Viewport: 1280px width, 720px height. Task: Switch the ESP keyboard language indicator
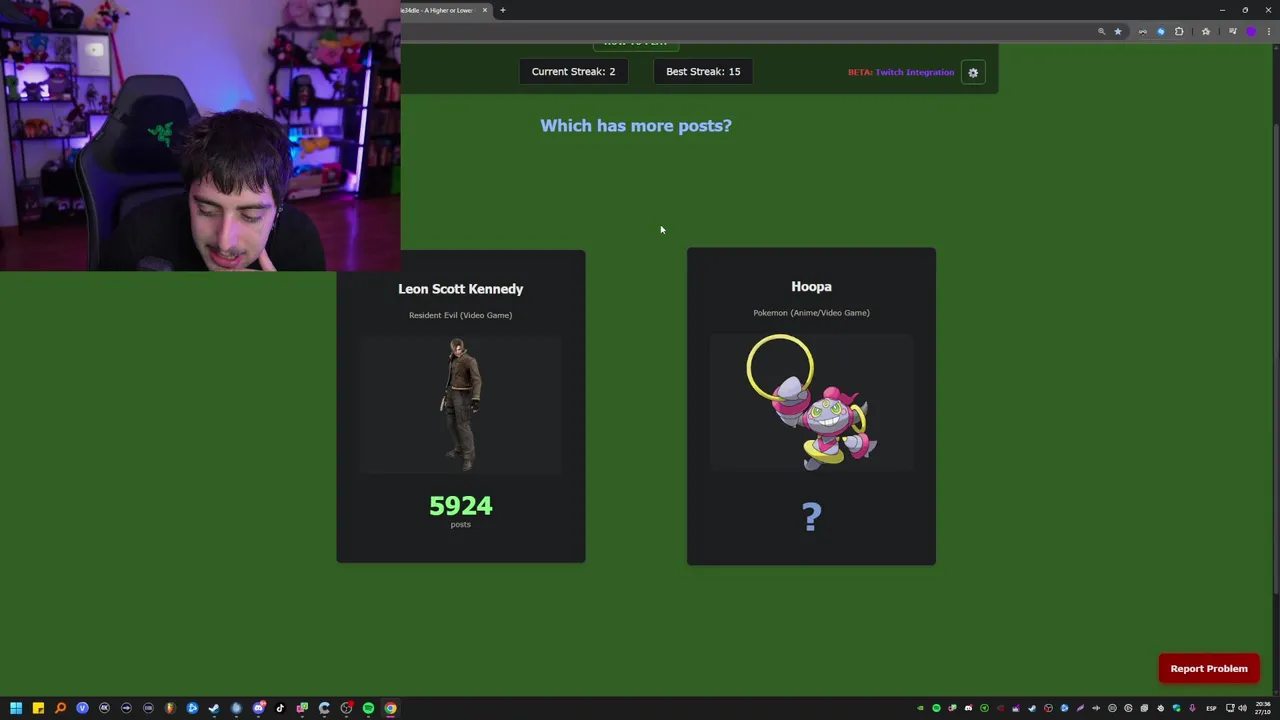pyautogui.click(x=1211, y=708)
